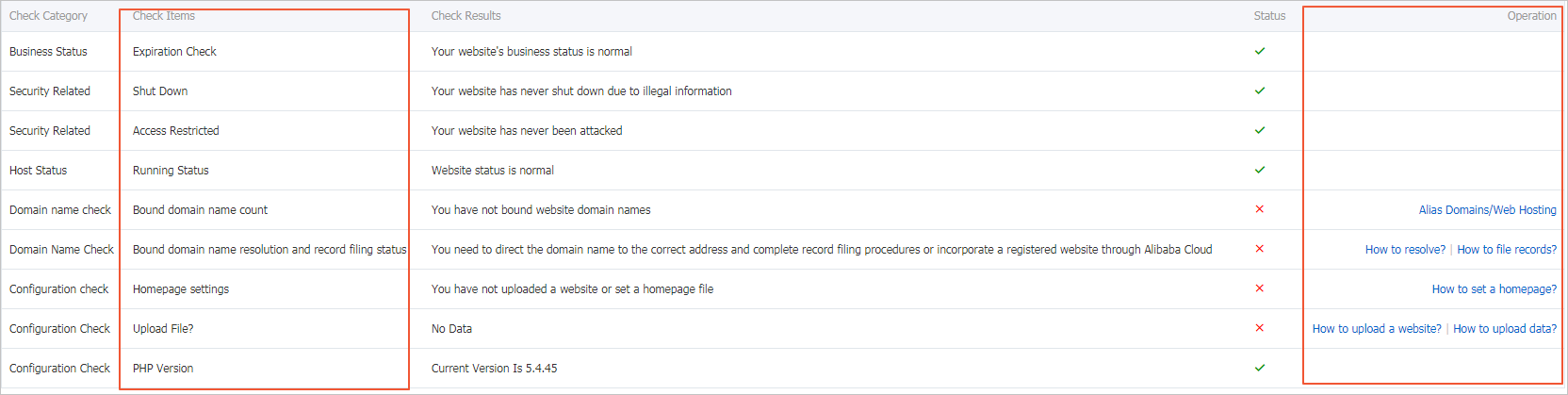
Task: Click the green checkmark for Shut Down row
Action: pyautogui.click(x=1260, y=91)
